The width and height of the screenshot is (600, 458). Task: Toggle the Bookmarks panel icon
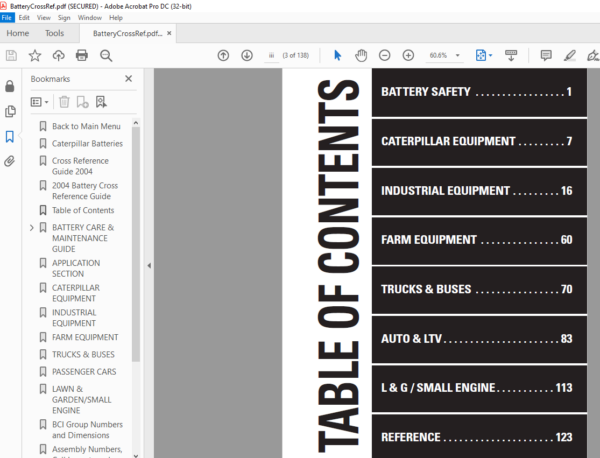coord(10,137)
